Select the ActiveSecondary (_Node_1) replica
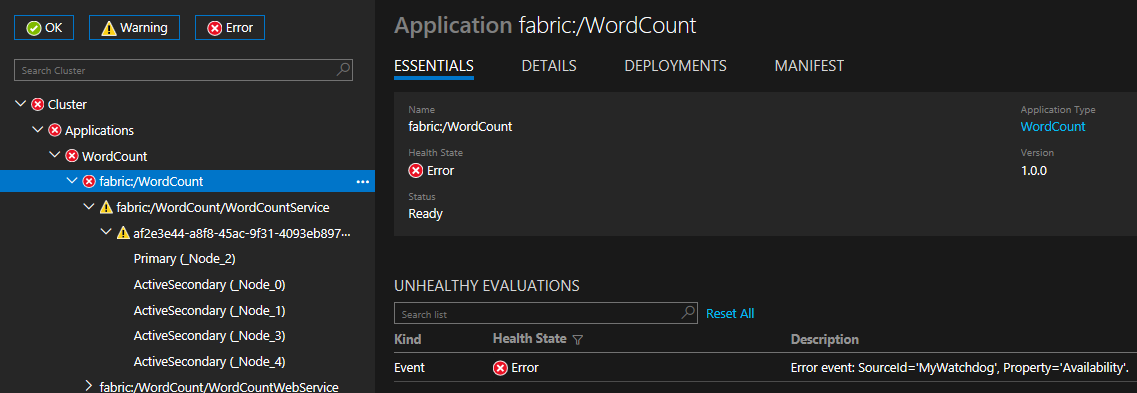1137x393 pixels. click(210, 310)
